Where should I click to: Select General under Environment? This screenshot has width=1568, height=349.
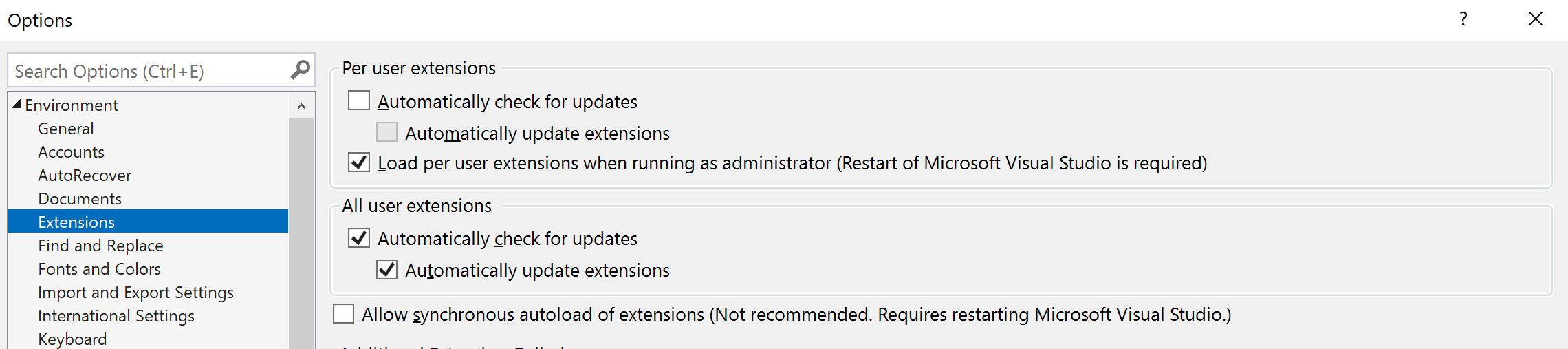(x=66, y=129)
